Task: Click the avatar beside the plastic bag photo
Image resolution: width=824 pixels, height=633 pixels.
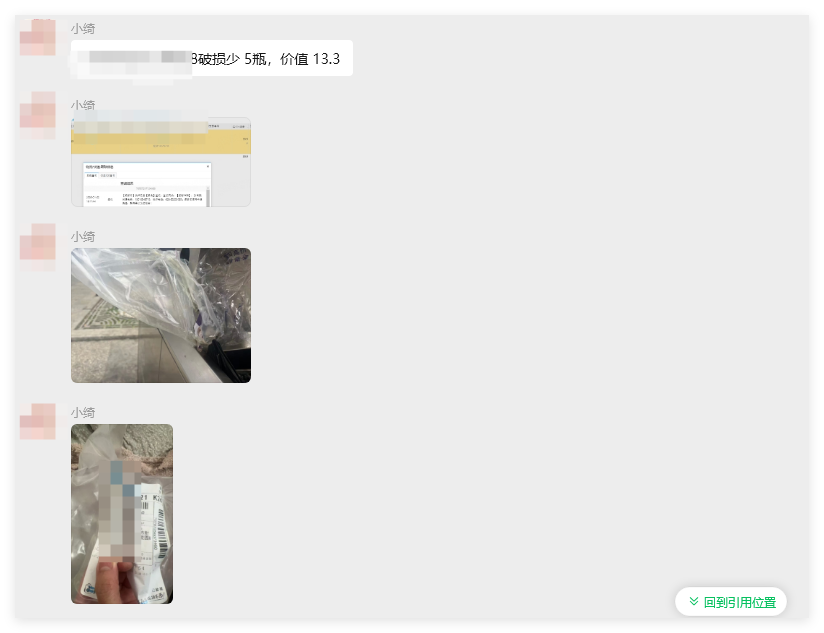Action: pos(38,244)
